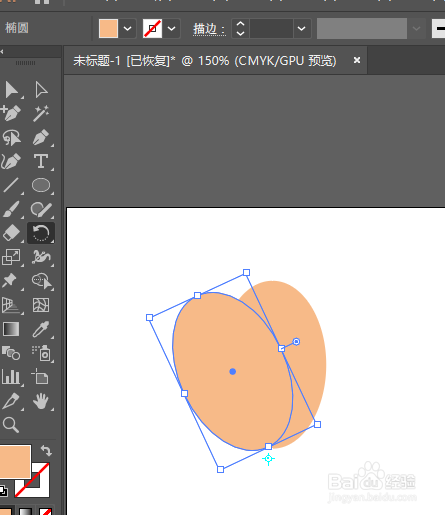
Task: Select the Add Anchor Point pen tool
Action: [x=11, y=113]
